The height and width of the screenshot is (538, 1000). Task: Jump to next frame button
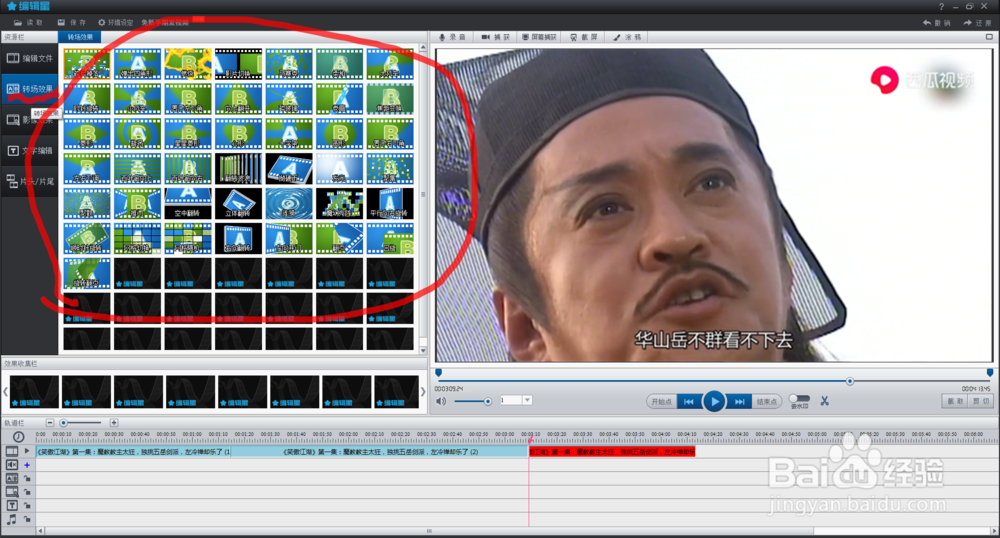[x=739, y=402]
